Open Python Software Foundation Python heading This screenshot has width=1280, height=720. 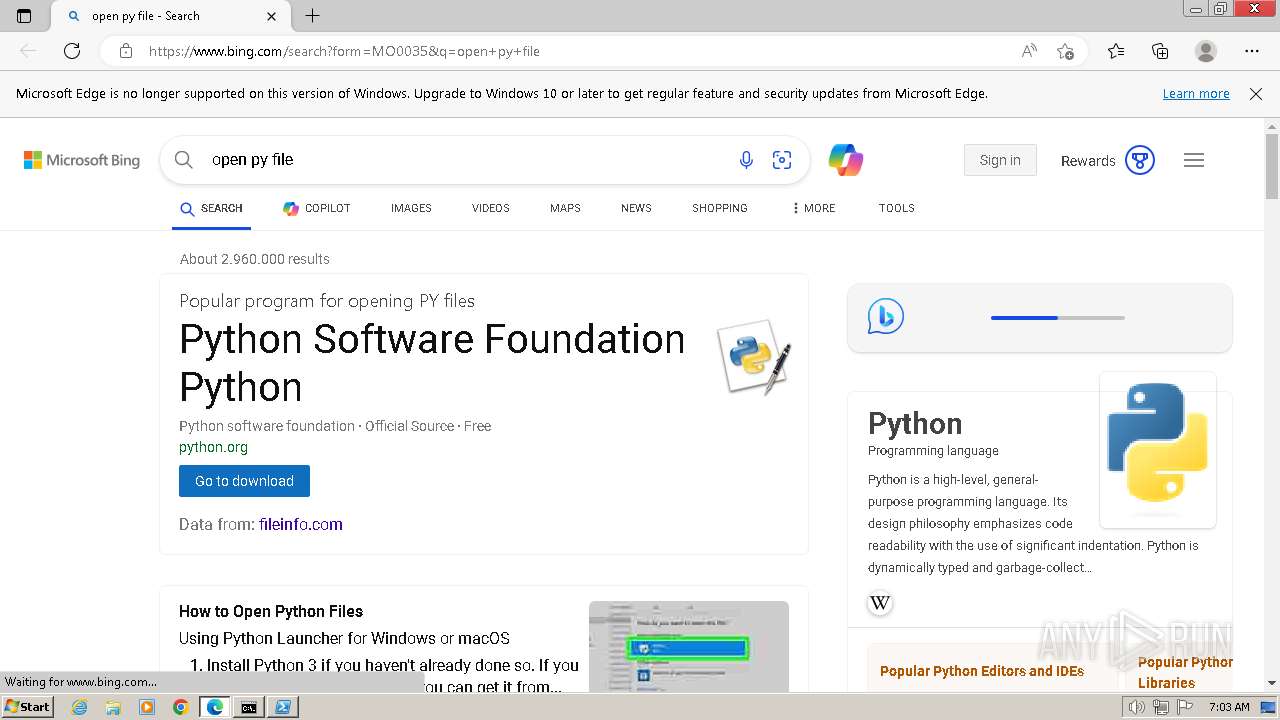click(432, 363)
